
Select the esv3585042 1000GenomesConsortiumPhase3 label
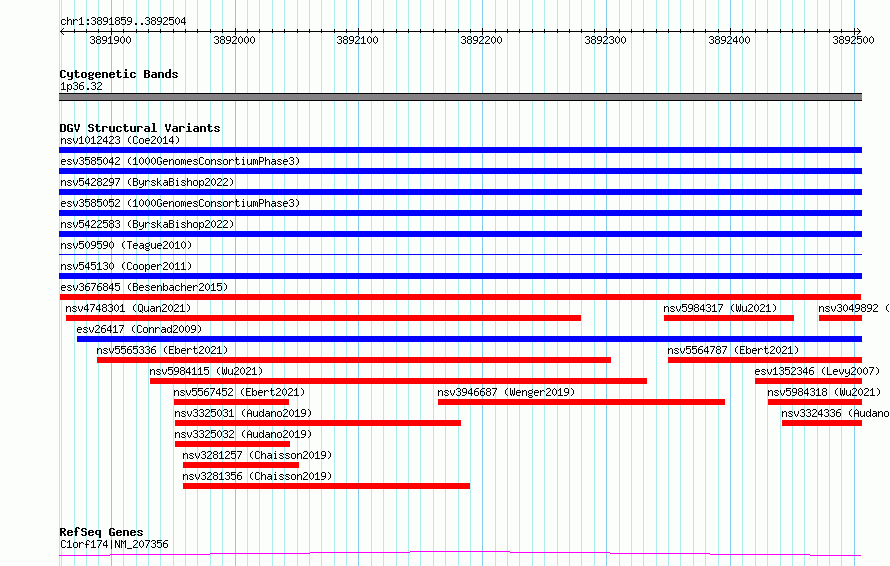point(180,161)
